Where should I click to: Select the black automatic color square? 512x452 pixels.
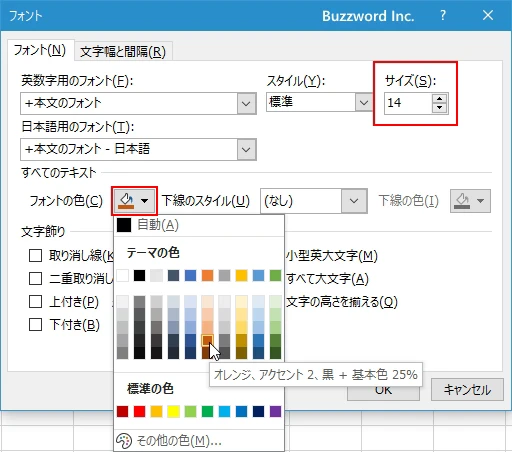pos(124,225)
